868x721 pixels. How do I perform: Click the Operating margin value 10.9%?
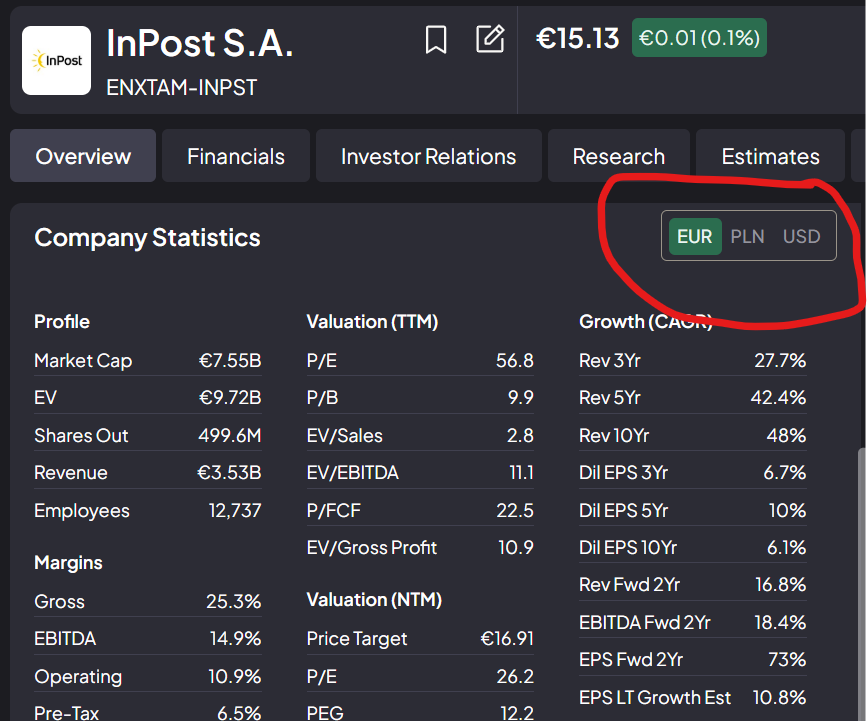[x=234, y=676]
